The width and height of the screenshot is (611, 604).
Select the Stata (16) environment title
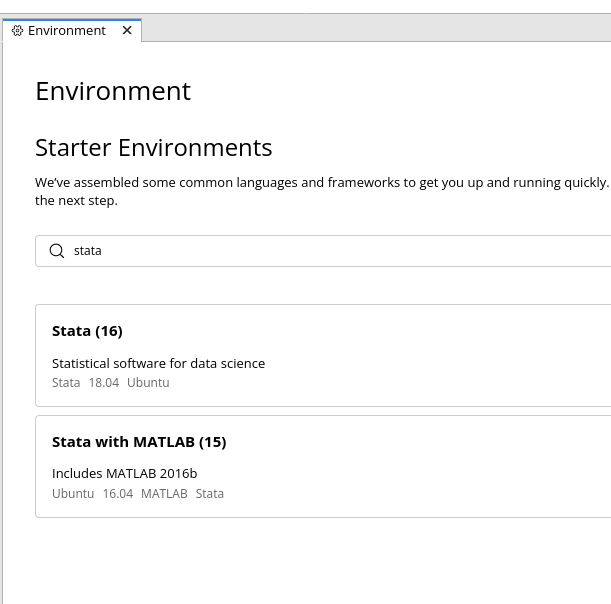point(87,331)
